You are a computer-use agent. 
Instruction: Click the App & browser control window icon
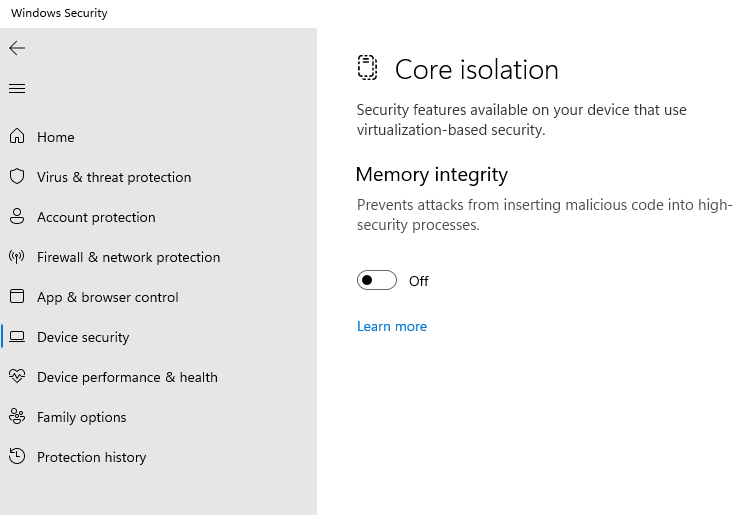coord(17,297)
